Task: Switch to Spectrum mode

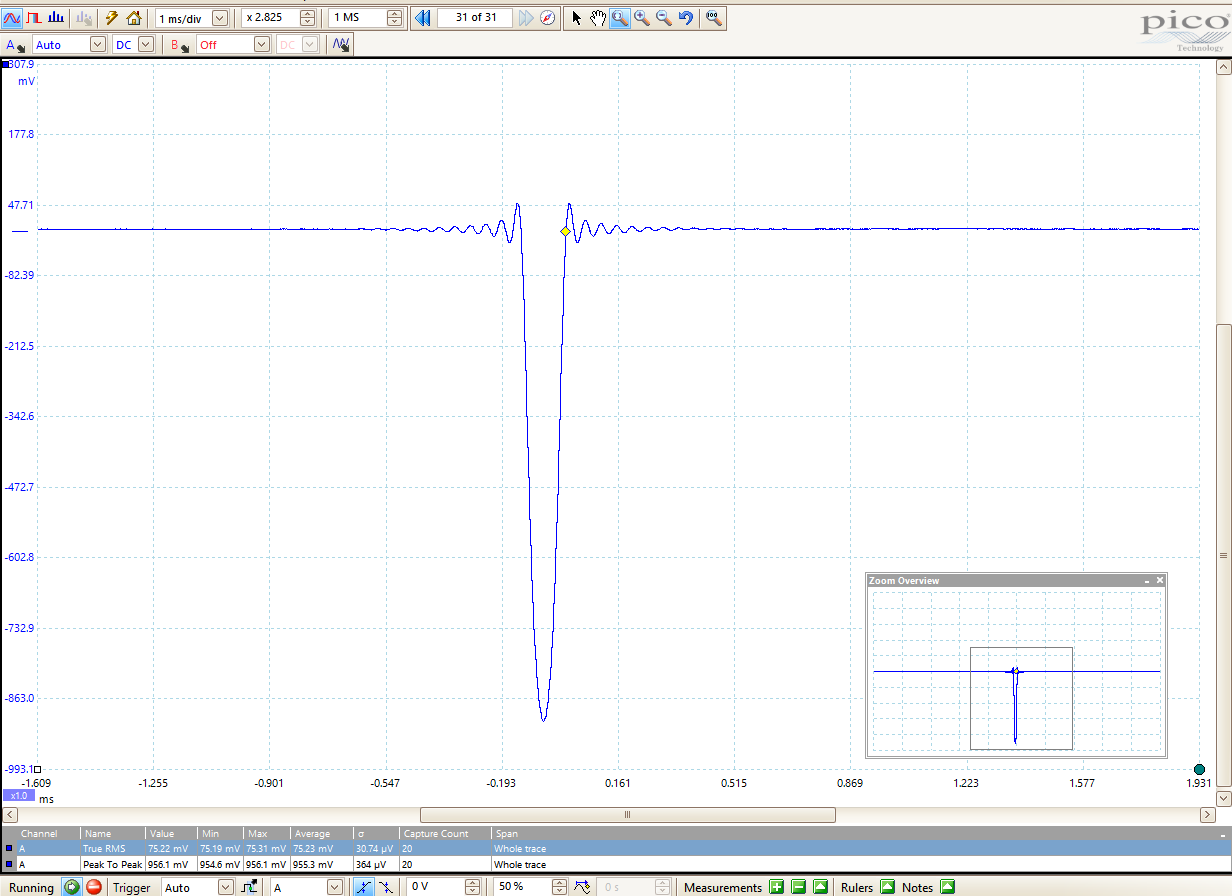Action: [x=57, y=18]
